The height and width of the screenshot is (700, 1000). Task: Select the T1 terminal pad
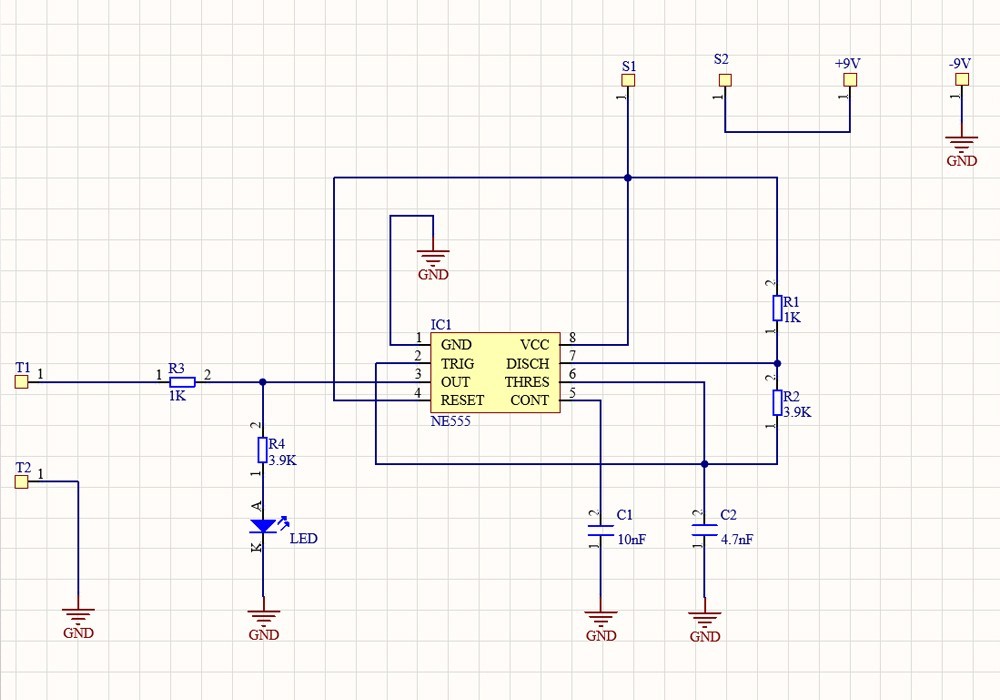20,380
